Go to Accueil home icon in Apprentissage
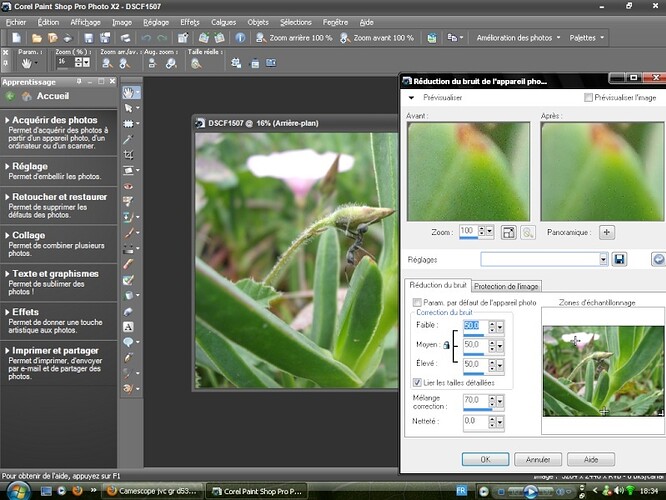The width and height of the screenshot is (666, 500). point(26,96)
